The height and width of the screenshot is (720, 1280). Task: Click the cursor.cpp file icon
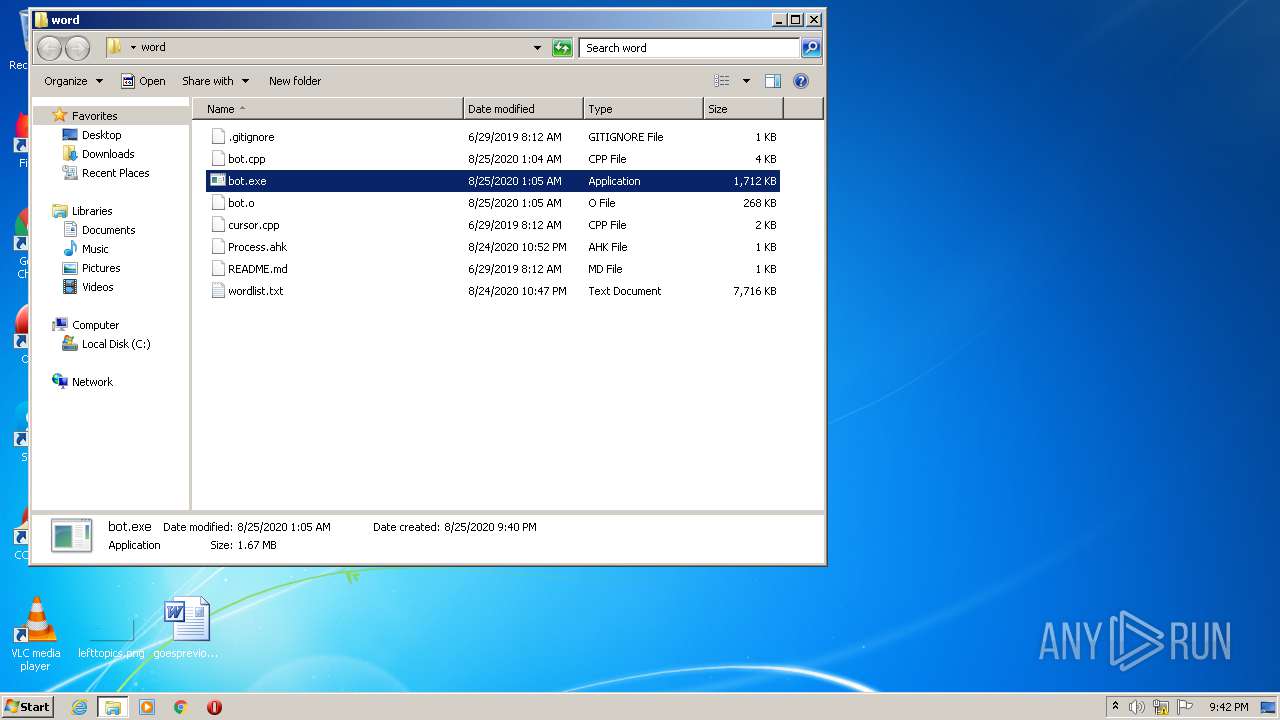pos(218,225)
